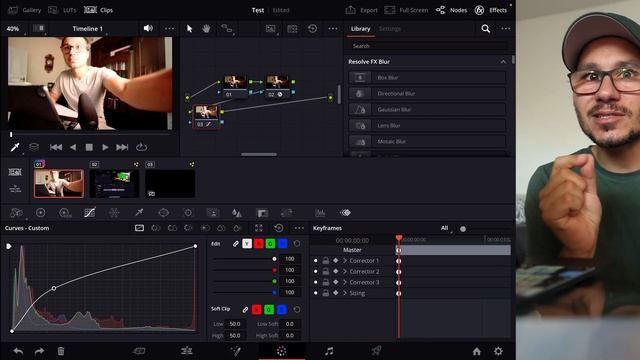Image resolution: width=640 pixels, height=360 pixels.
Task: Open the Color Warper palette icon
Action: [114, 213]
